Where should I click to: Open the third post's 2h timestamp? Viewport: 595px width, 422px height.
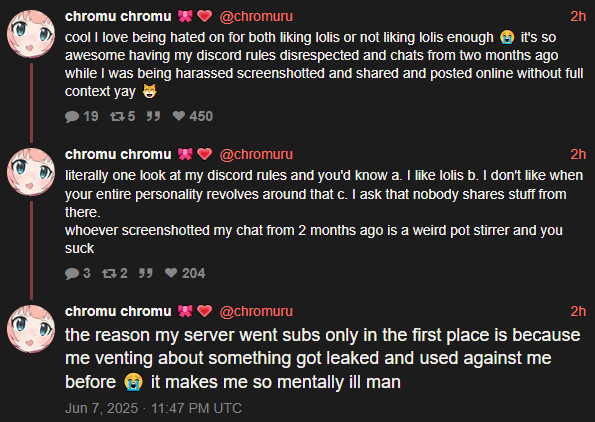click(578, 312)
